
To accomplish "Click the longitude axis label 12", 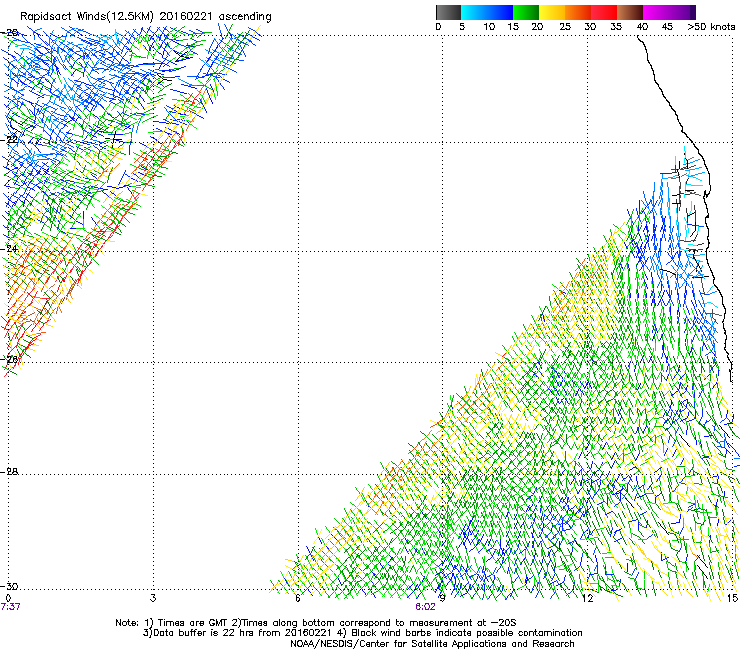I will 588,598.
